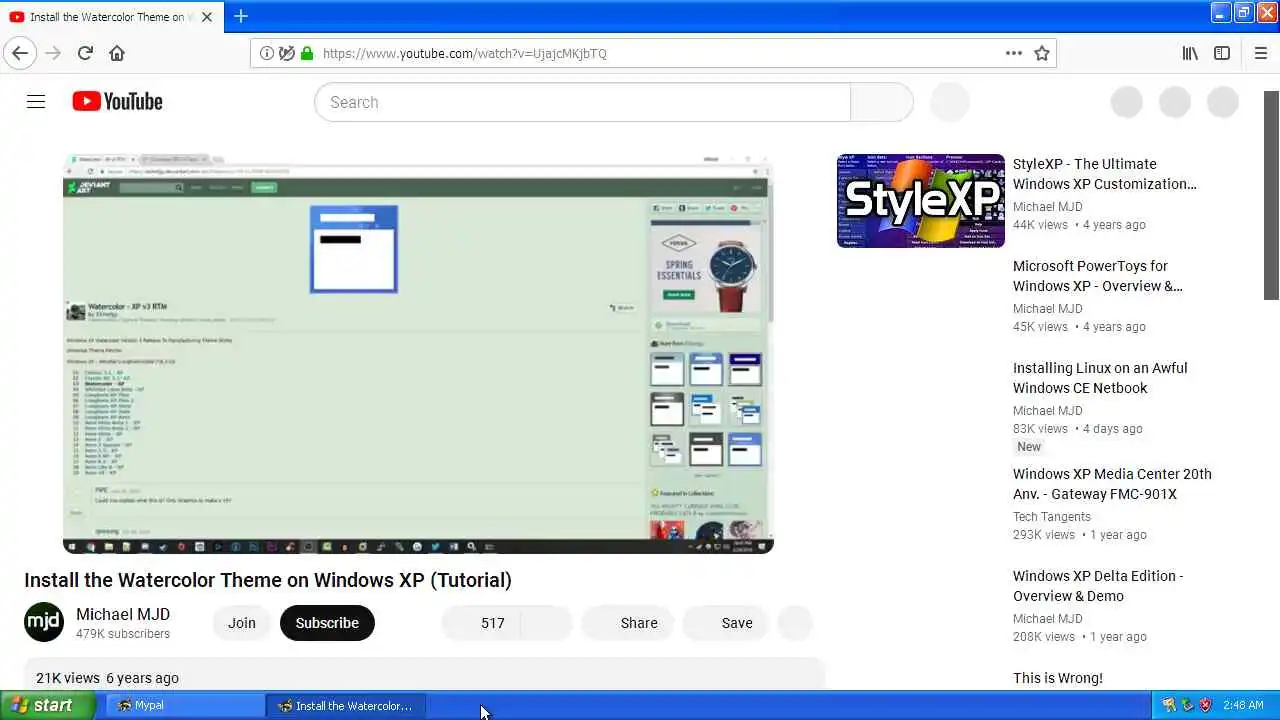Open page actions three-dot menu
The height and width of the screenshot is (720, 1280).
pyautogui.click(x=1014, y=53)
